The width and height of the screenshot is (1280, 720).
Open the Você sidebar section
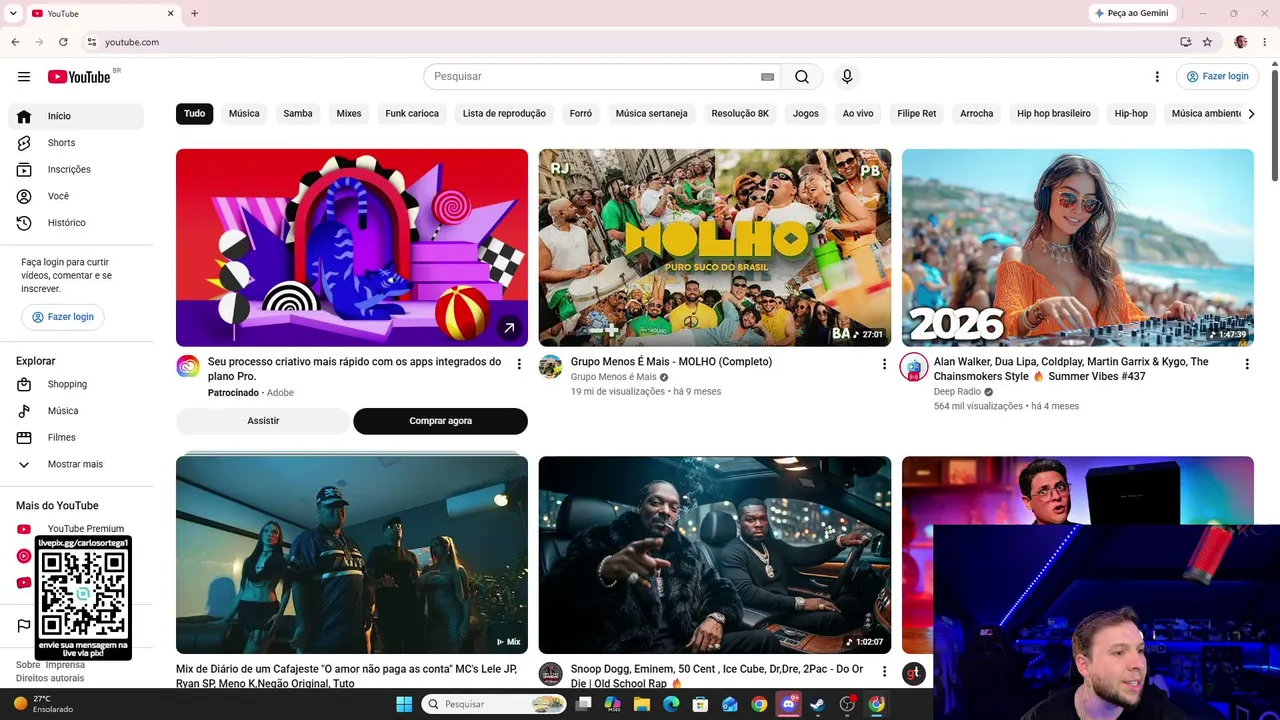point(76,196)
